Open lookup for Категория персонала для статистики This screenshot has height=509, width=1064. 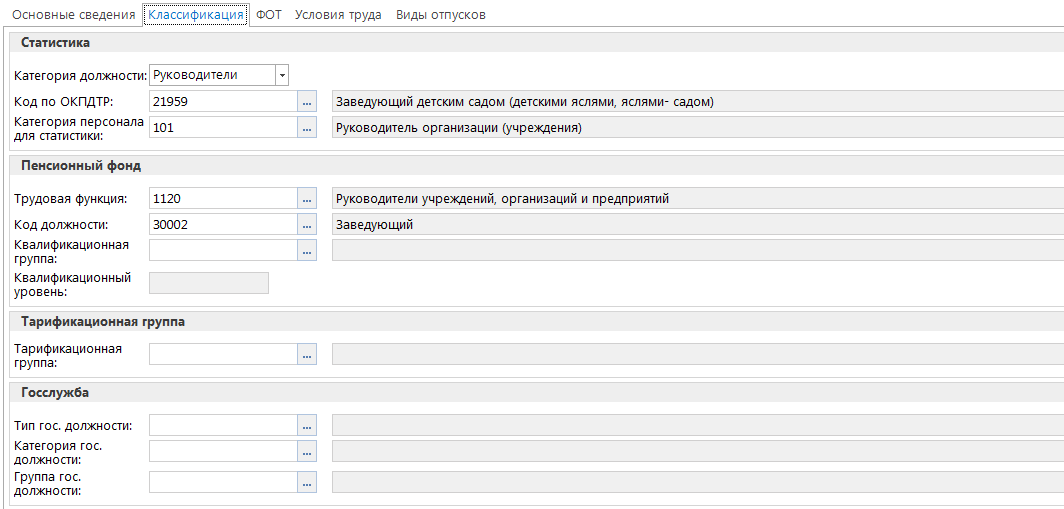click(x=307, y=128)
